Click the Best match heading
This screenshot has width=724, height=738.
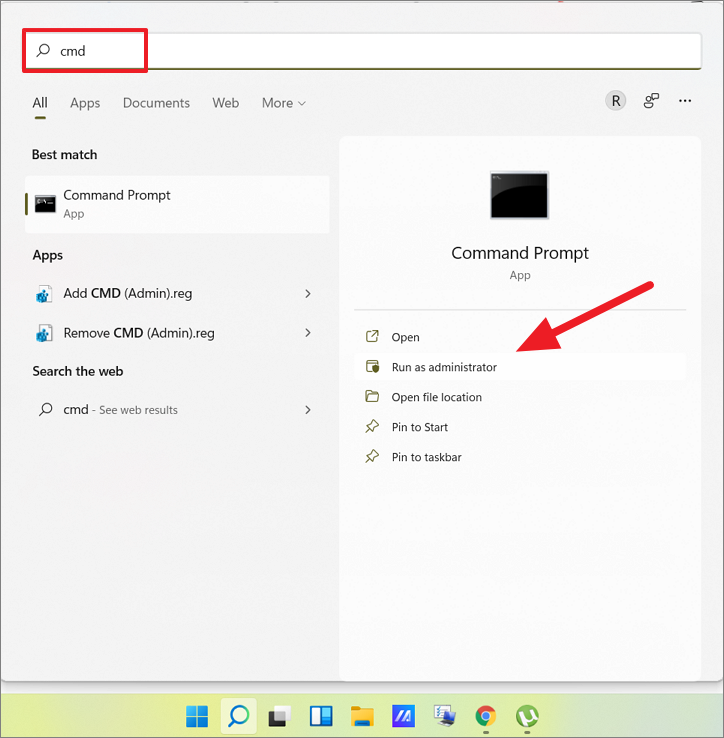[64, 154]
